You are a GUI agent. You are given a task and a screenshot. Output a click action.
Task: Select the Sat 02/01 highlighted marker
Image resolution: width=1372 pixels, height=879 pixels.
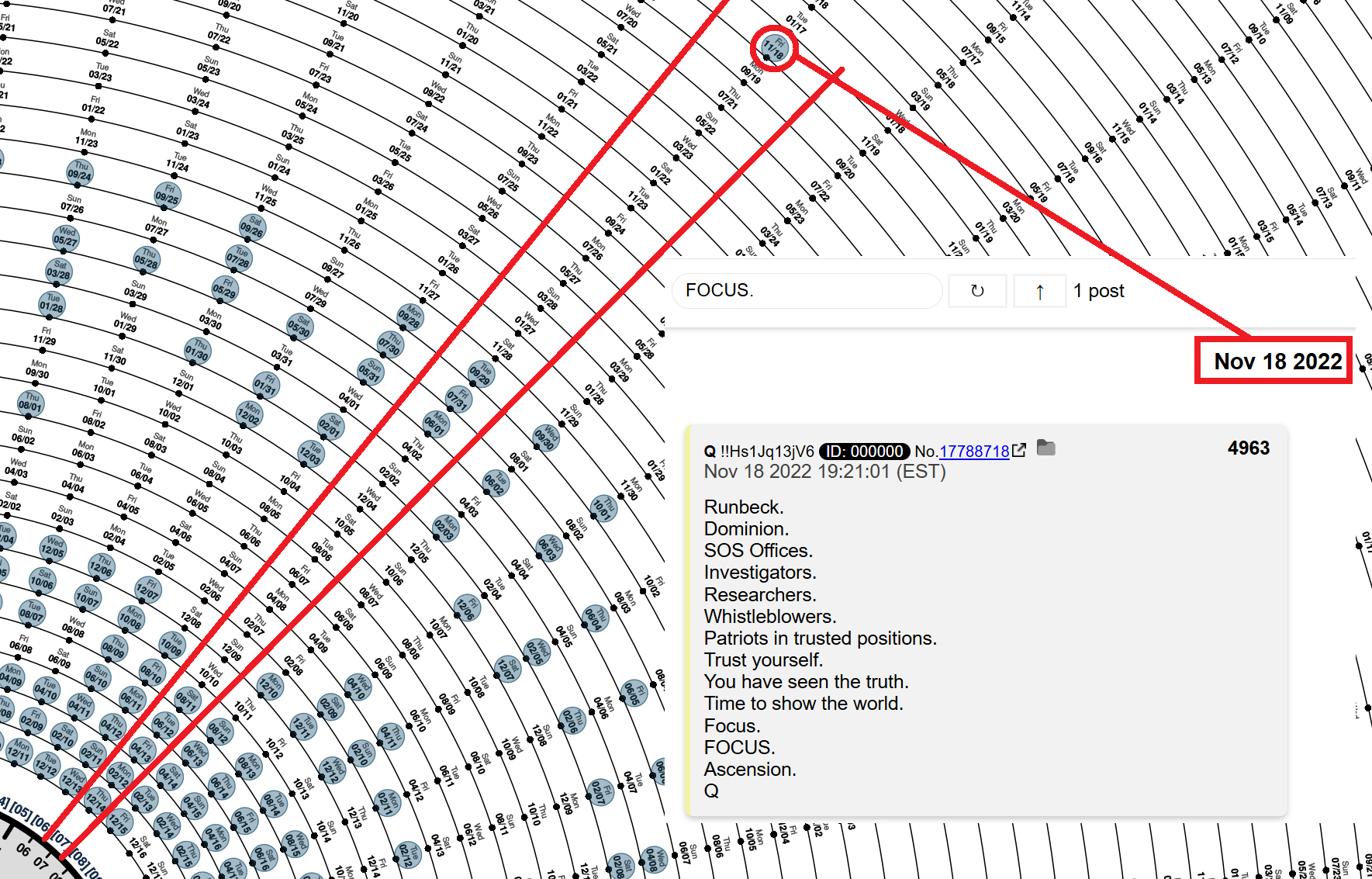(x=331, y=426)
